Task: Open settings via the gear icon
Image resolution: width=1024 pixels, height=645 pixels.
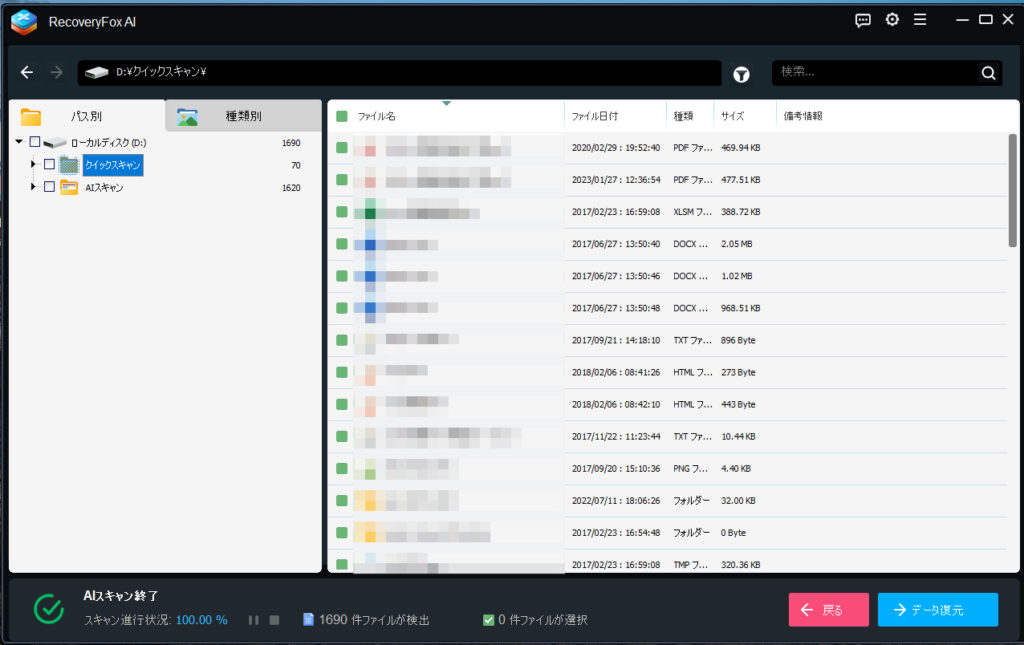Action: [x=892, y=20]
